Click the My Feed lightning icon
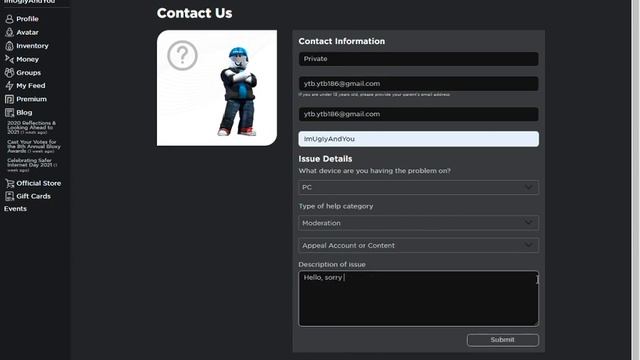The width and height of the screenshot is (640, 360). 9,86
